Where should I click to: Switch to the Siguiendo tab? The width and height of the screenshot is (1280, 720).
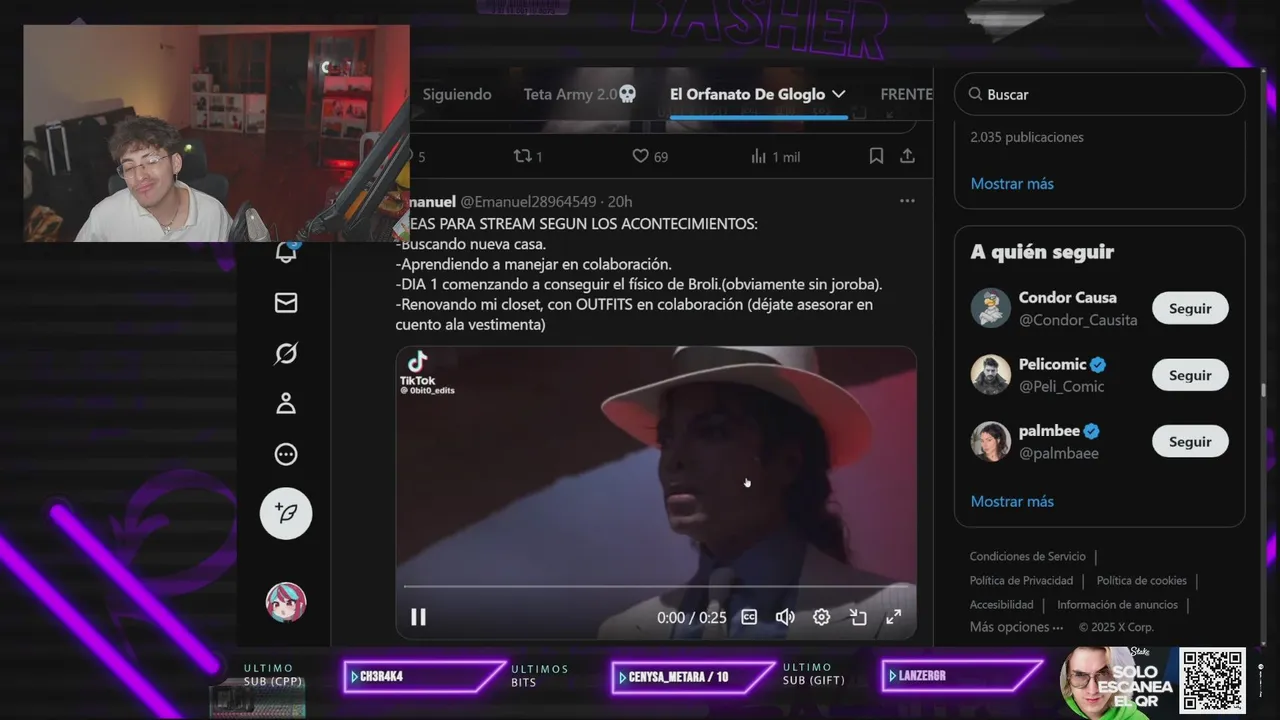pyautogui.click(x=457, y=94)
